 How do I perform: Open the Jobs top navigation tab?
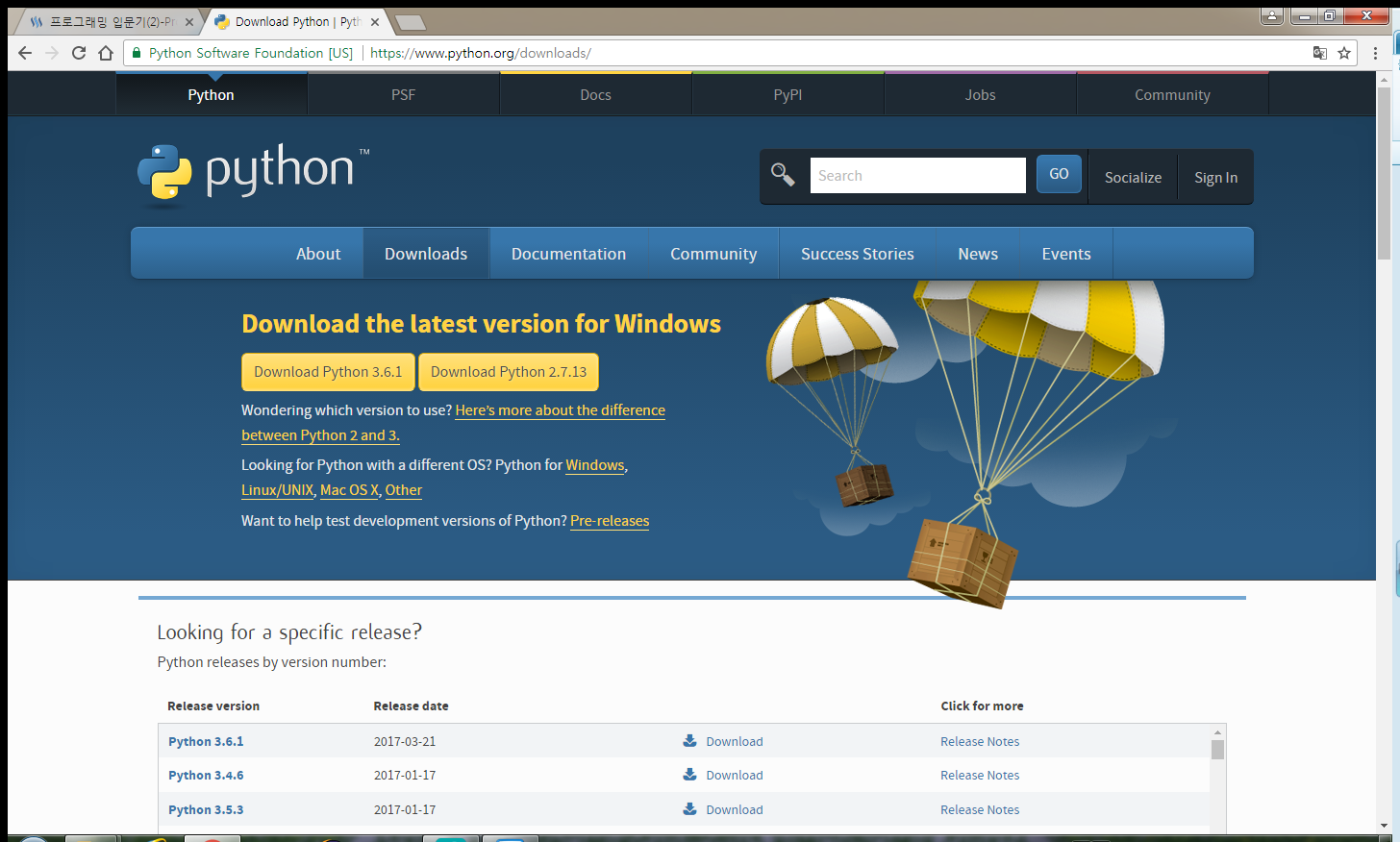coord(981,94)
